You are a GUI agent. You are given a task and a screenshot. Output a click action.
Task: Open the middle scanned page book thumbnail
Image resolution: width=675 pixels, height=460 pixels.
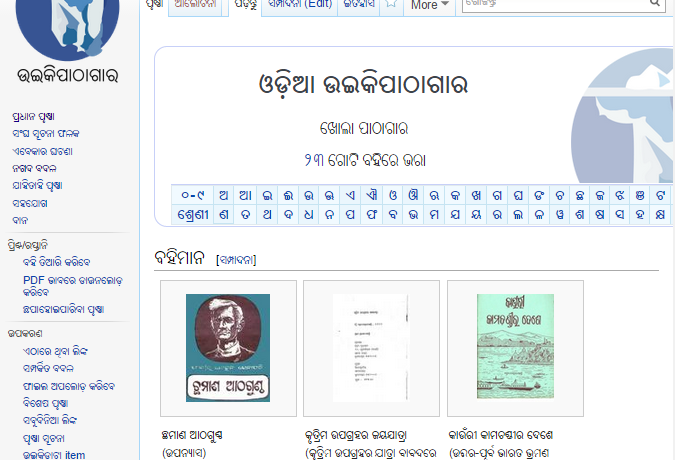(371, 348)
